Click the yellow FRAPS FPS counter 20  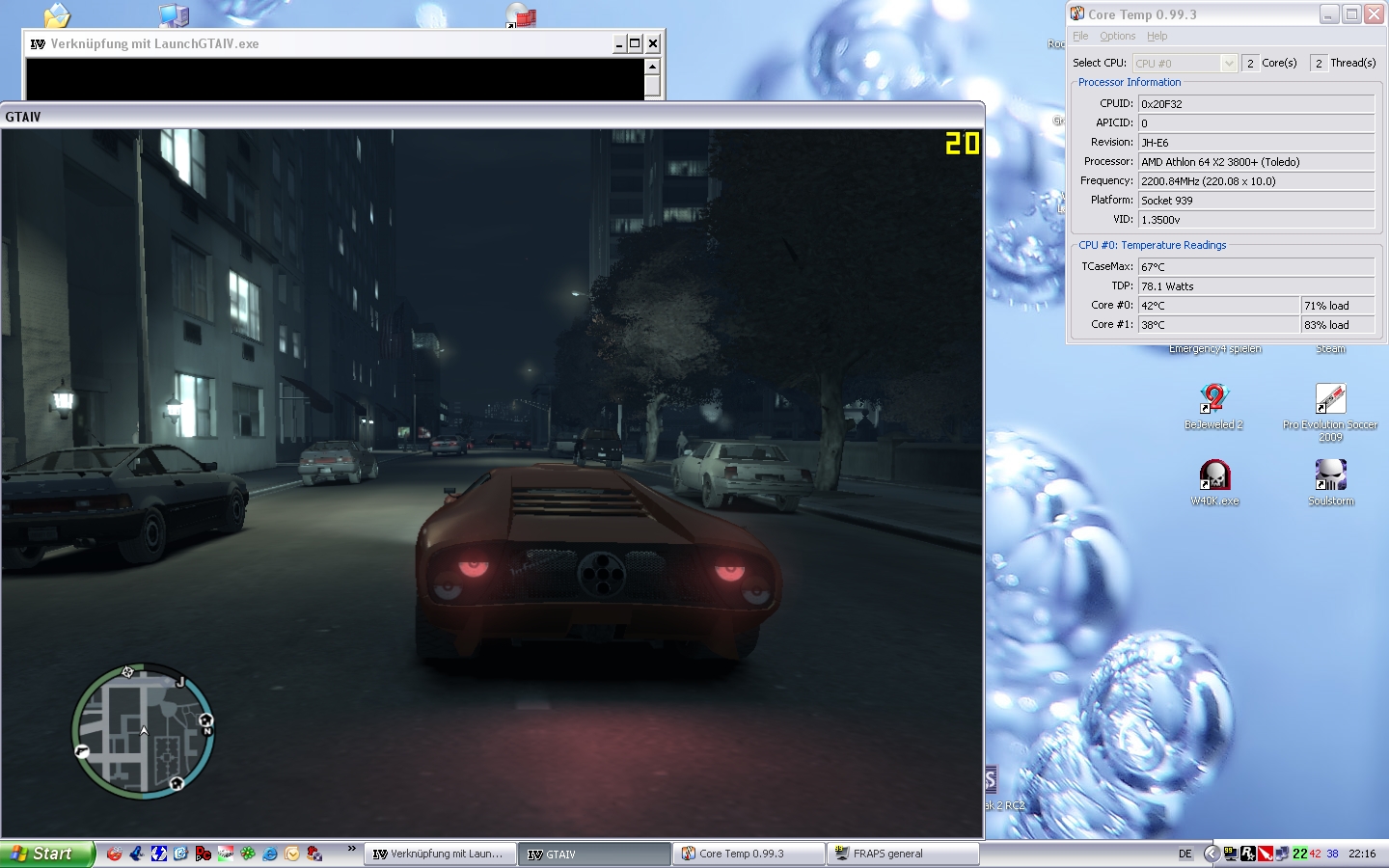click(x=962, y=144)
